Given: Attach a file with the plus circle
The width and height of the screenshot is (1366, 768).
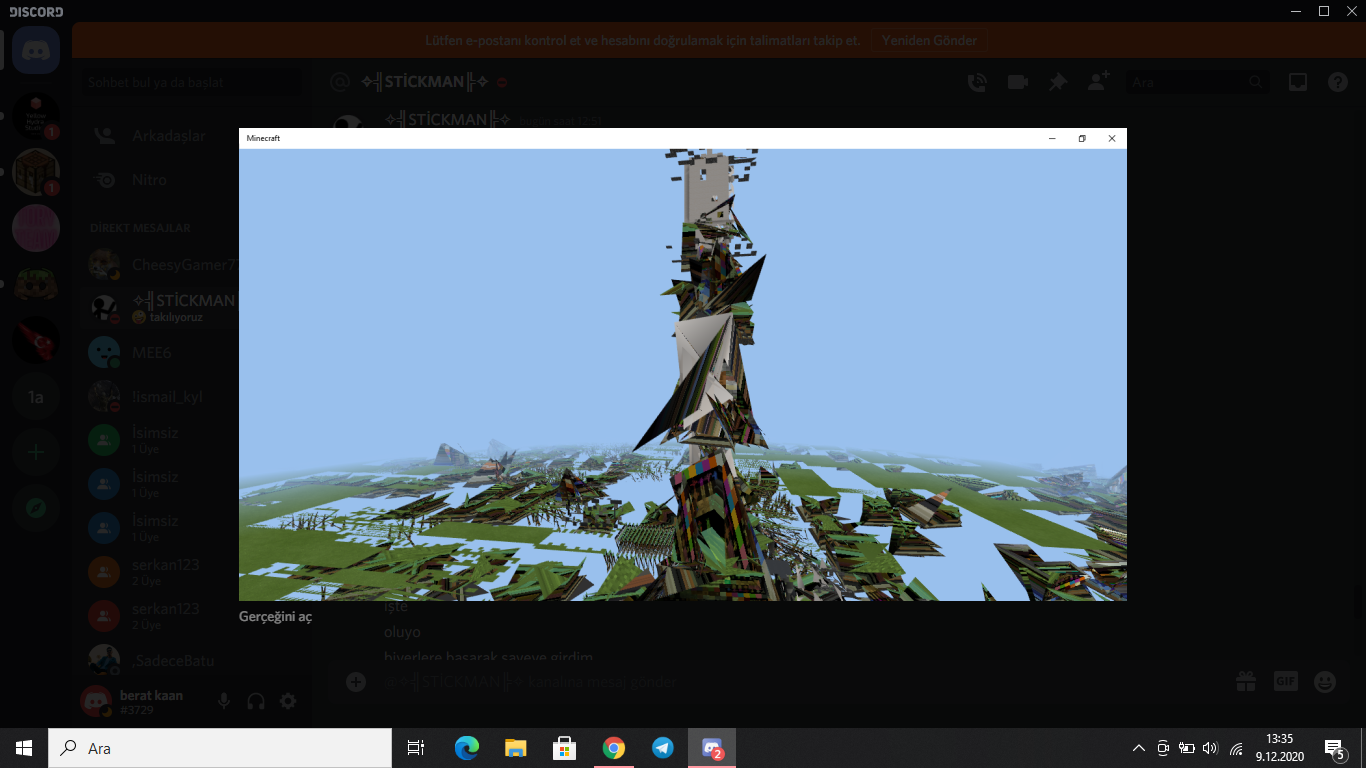Looking at the screenshot, I should click(355, 682).
